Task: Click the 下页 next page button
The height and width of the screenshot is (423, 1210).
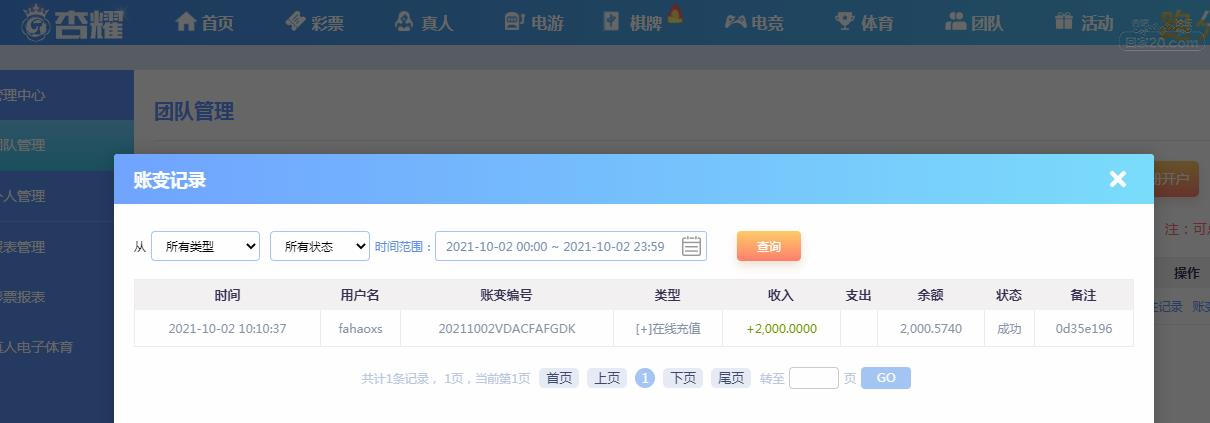Action: pyautogui.click(x=682, y=378)
